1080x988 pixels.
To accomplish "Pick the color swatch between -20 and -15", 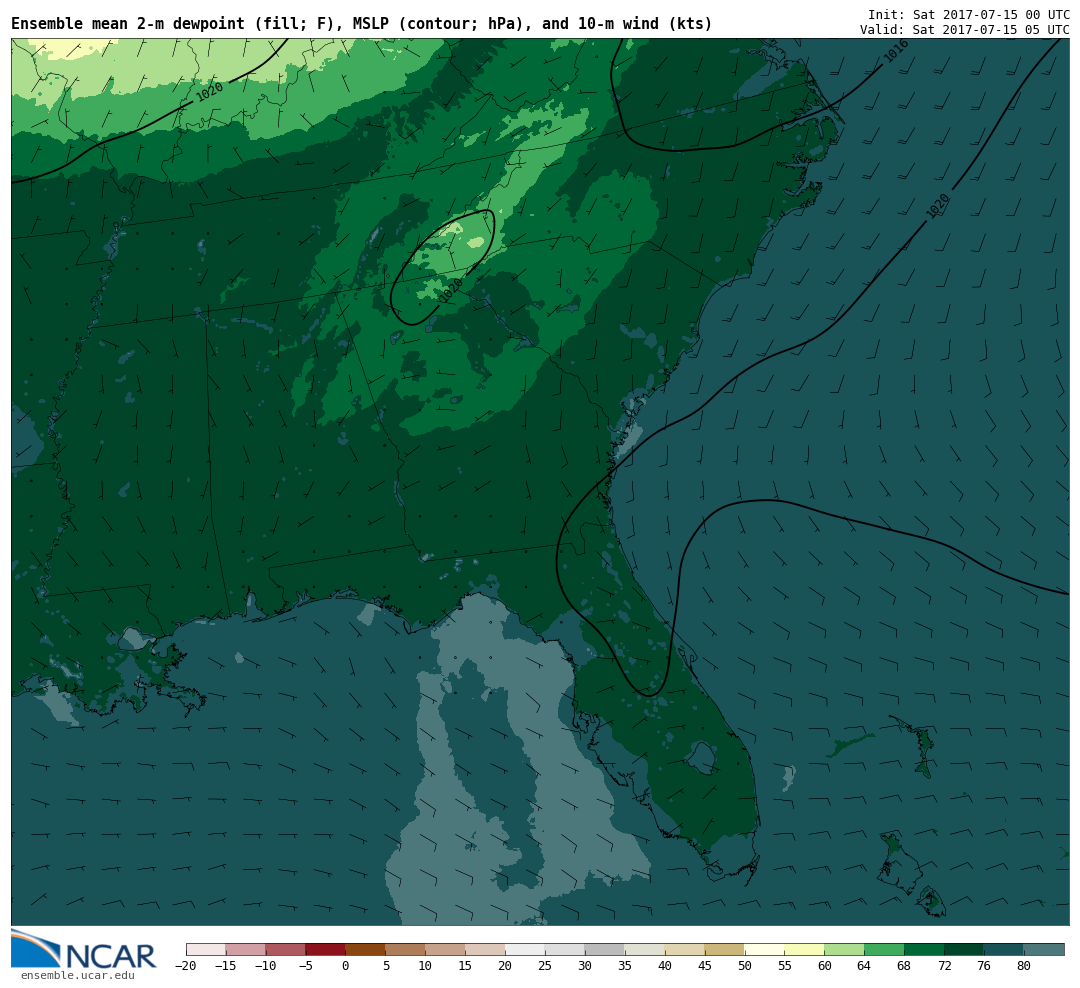I will (x=205, y=949).
